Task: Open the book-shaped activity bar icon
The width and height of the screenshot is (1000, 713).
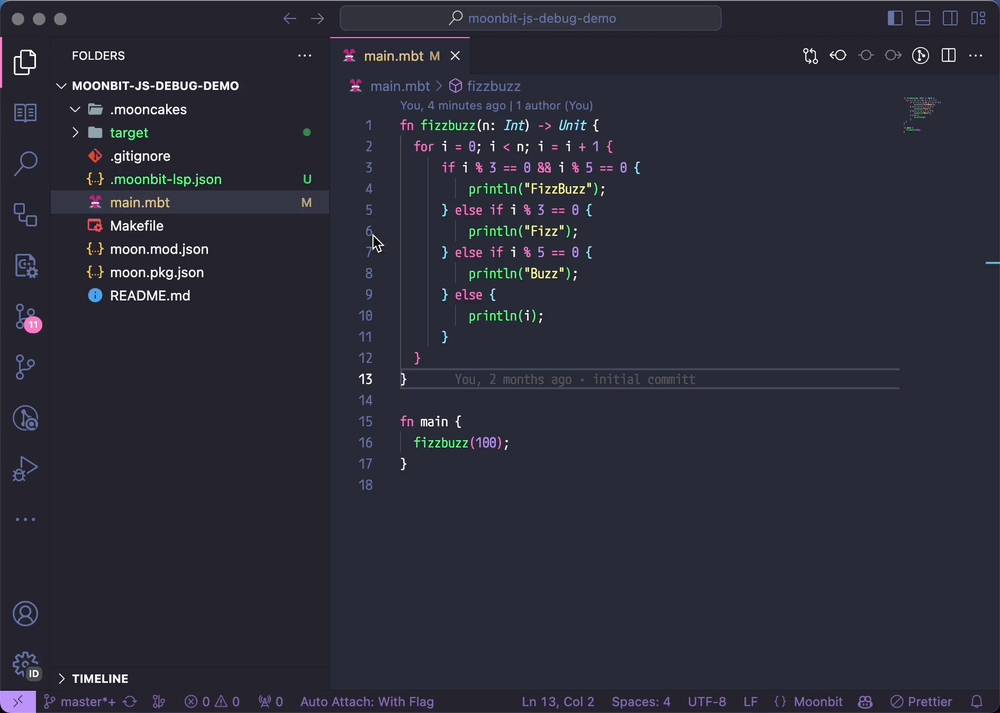Action: 25,113
